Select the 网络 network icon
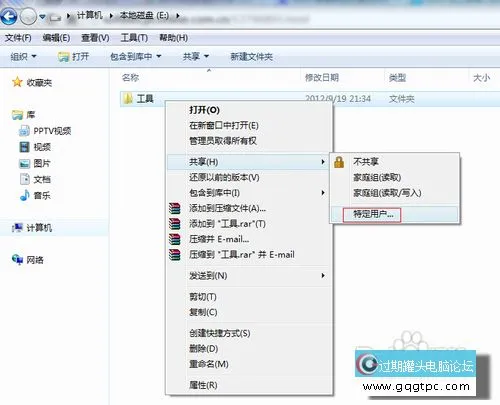This screenshot has width=500, height=405. click(17, 259)
